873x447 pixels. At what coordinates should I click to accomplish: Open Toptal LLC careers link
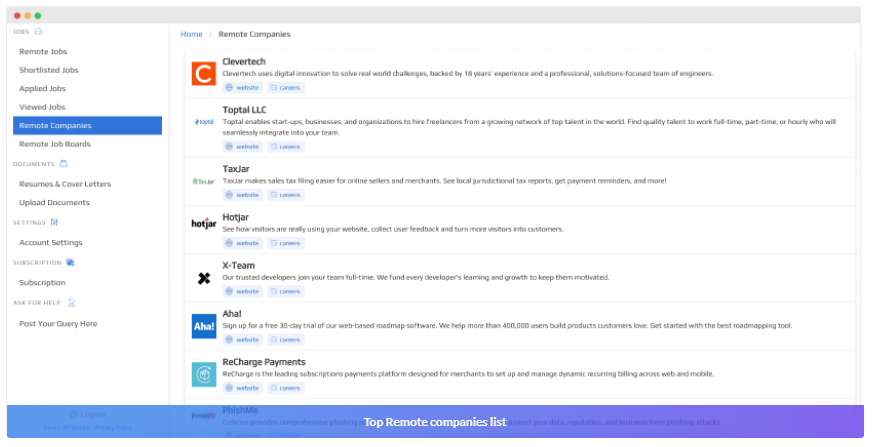click(286, 146)
